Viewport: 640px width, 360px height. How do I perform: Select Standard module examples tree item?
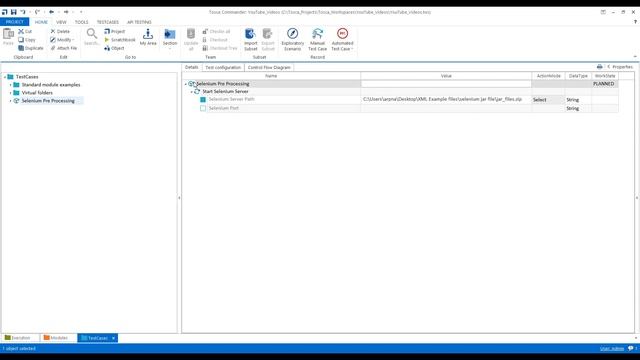(51, 85)
